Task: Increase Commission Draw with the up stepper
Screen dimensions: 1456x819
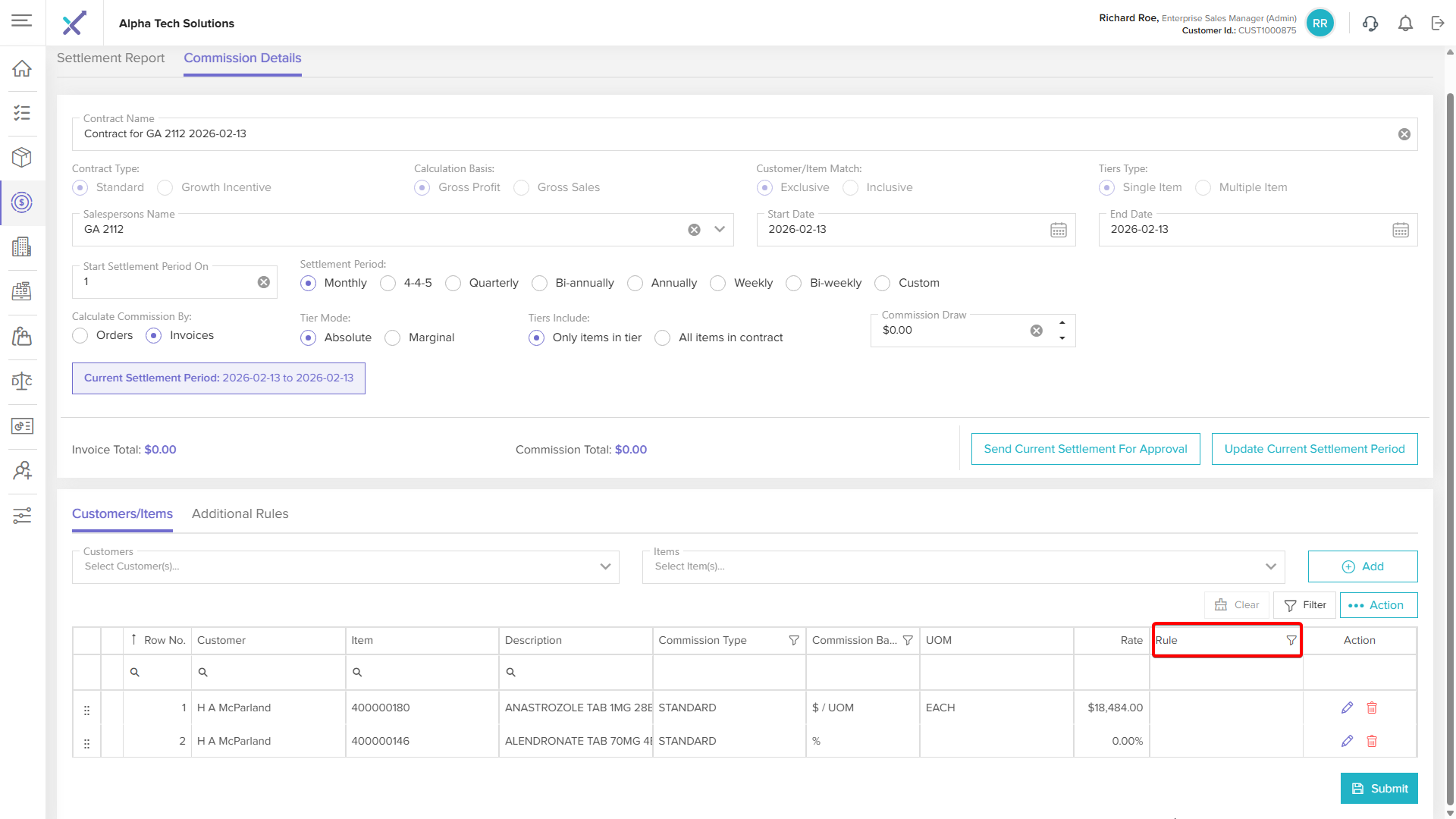Action: (x=1062, y=323)
